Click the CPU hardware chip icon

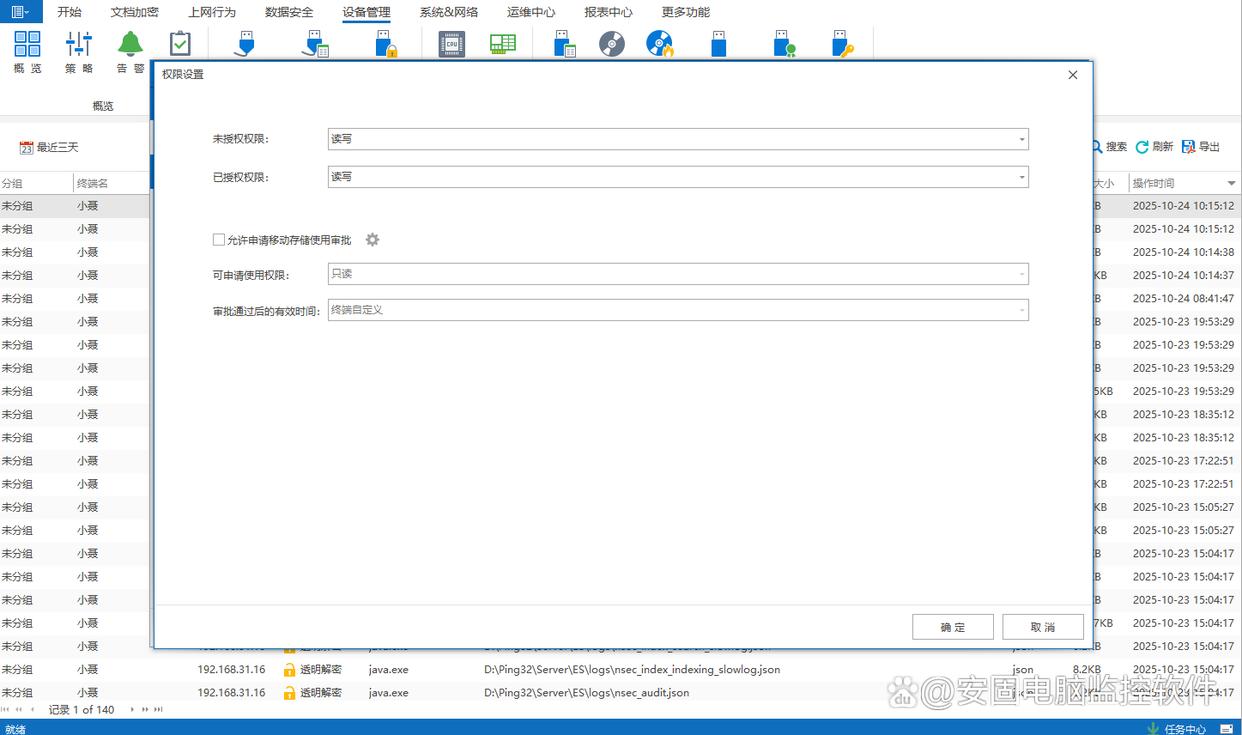452,44
